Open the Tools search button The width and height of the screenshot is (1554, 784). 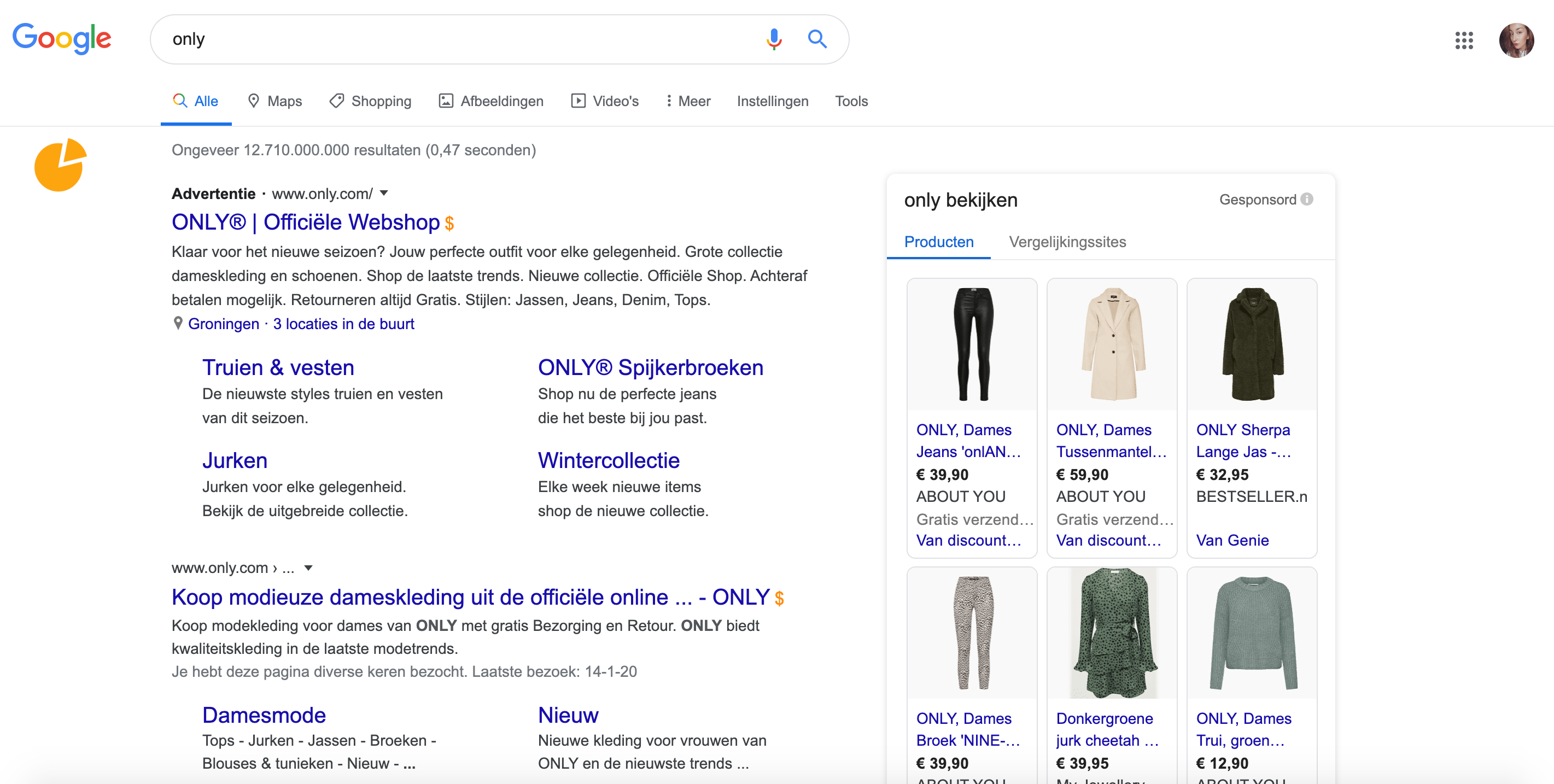851,101
